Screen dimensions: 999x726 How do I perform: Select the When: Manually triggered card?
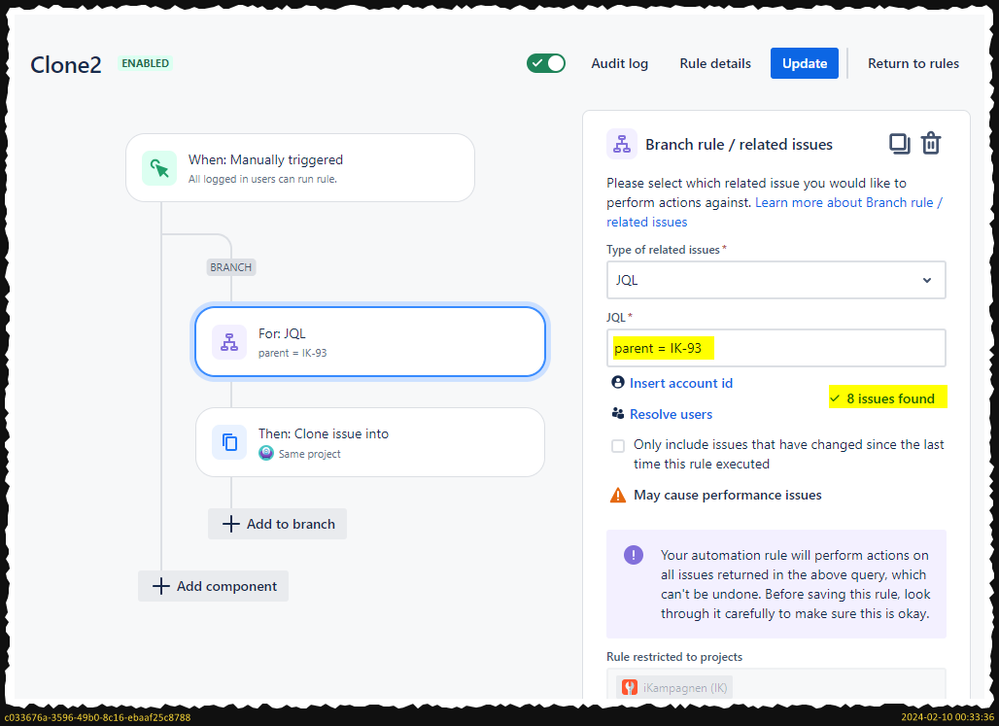(300, 168)
